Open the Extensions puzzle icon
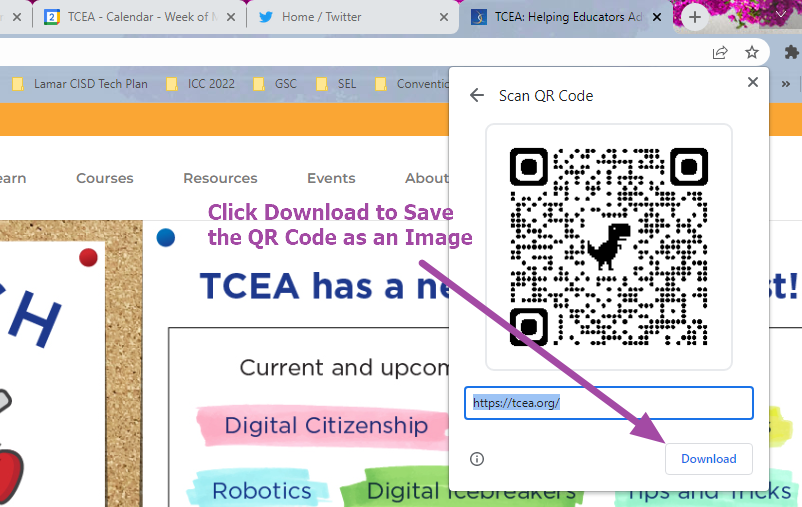The height and width of the screenshot is (507, 802). [791, 52]
